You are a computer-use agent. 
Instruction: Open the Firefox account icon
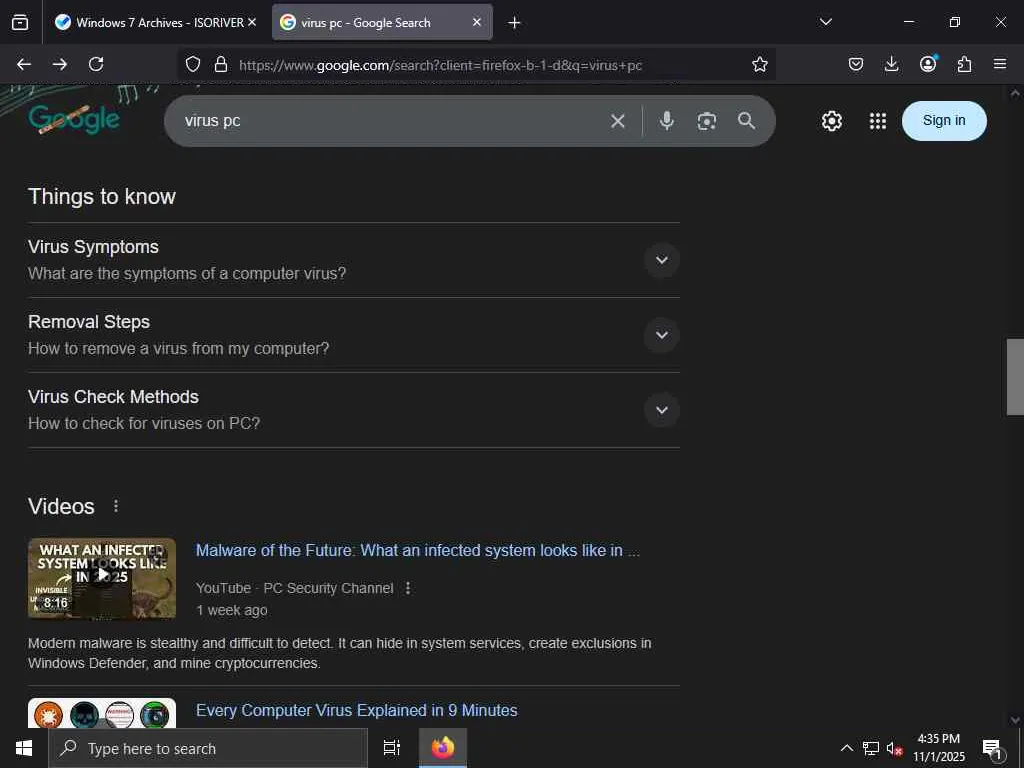tap(928, 63)
